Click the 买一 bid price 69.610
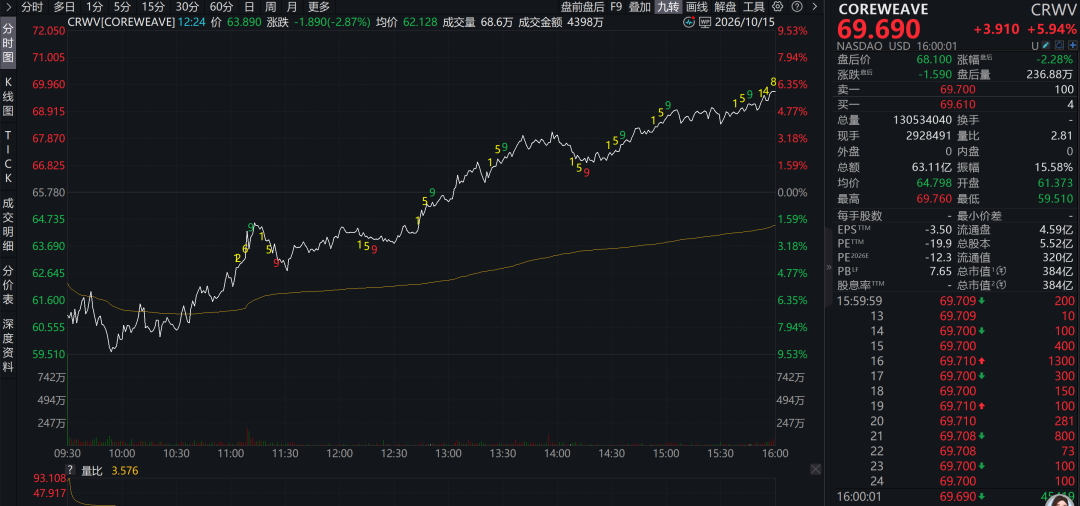This screenshot has width=1080, height=506. [x=957, y=104]
